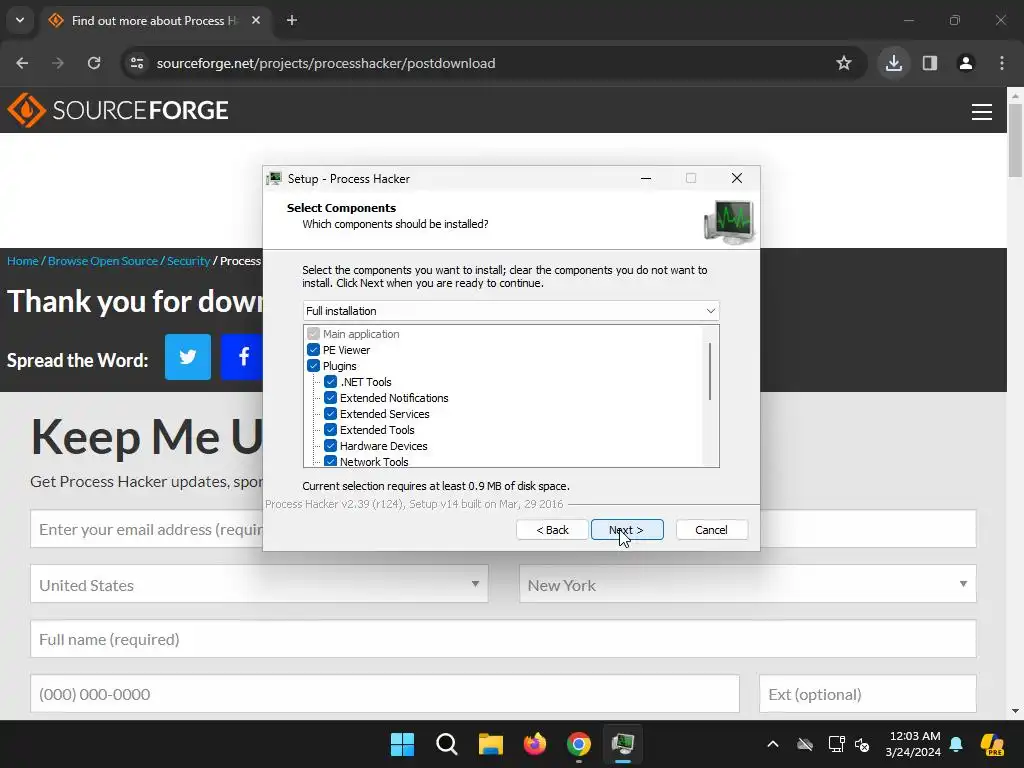Switch to Chrome on taskbar
The height and width of the screenshot is (768, 1024).
click(579, 744)
